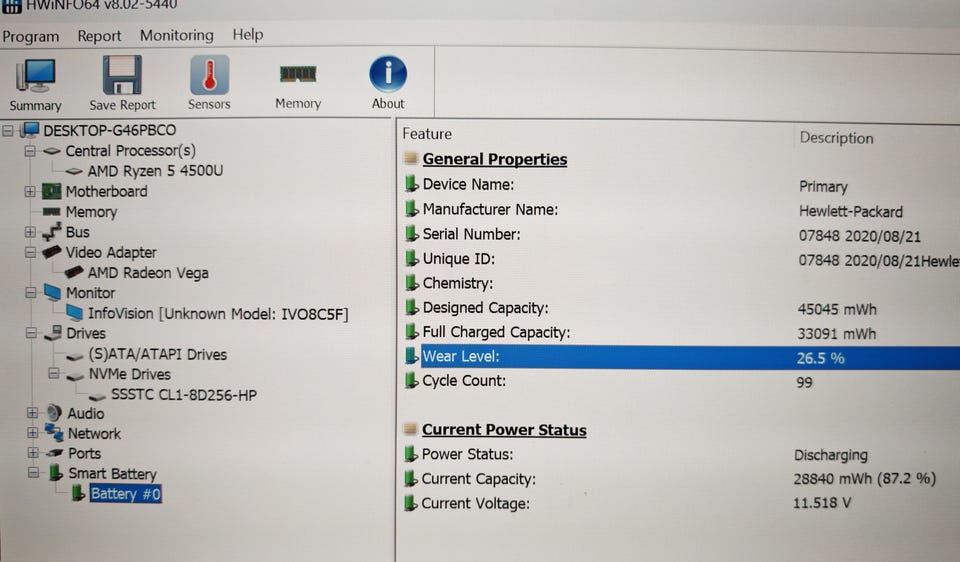The height and width of the screenshot is (562, 960).
Task: Expand the Audio node
Action: tap(32, 413)
